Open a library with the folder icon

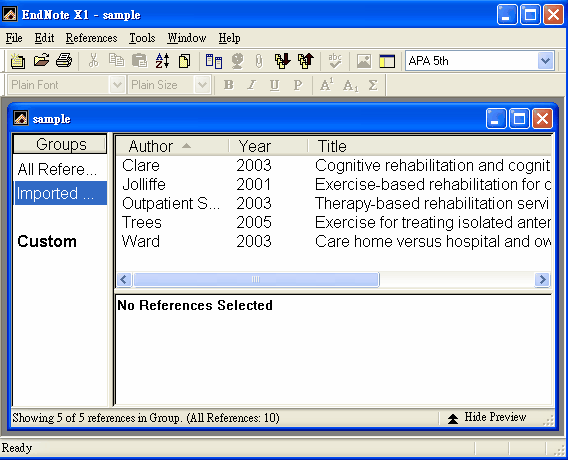coord(41,60)
